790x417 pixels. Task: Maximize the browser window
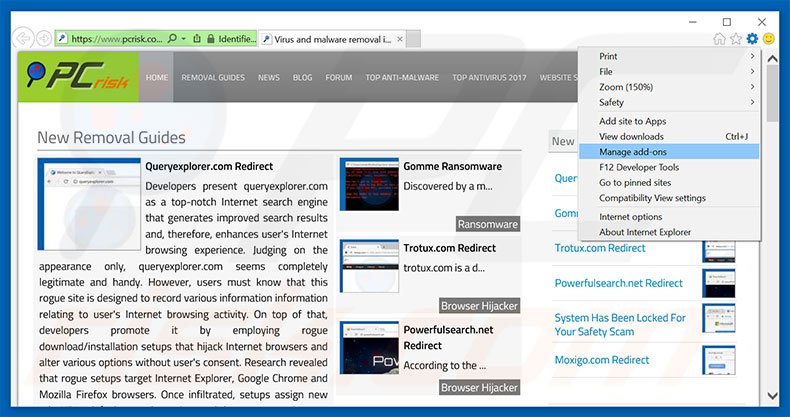tap(727, 22)
